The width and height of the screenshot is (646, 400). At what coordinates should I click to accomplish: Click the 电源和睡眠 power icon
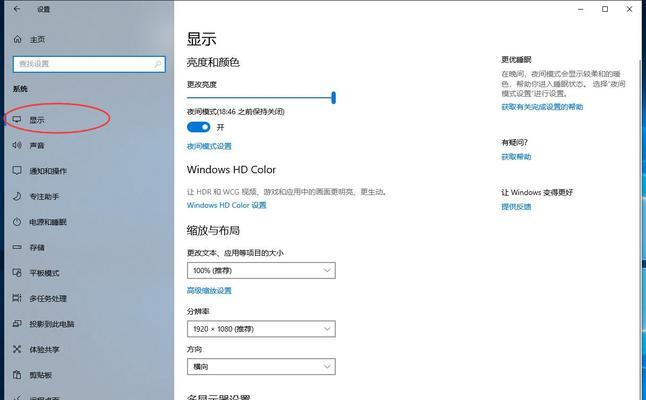(x=17, y=222)
